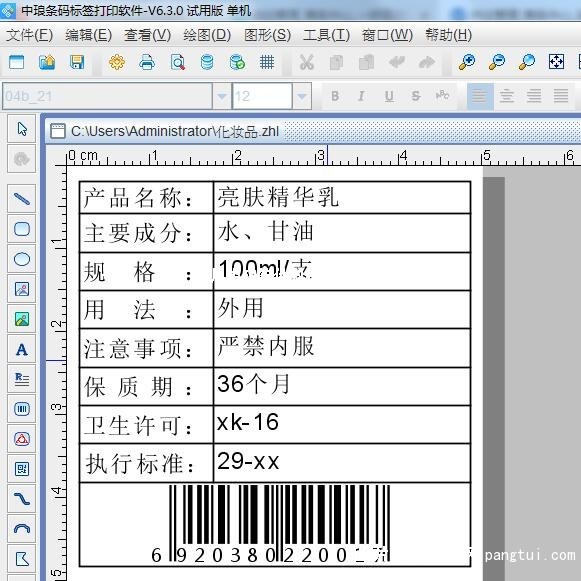Open the database settings icon

[207, 62]
